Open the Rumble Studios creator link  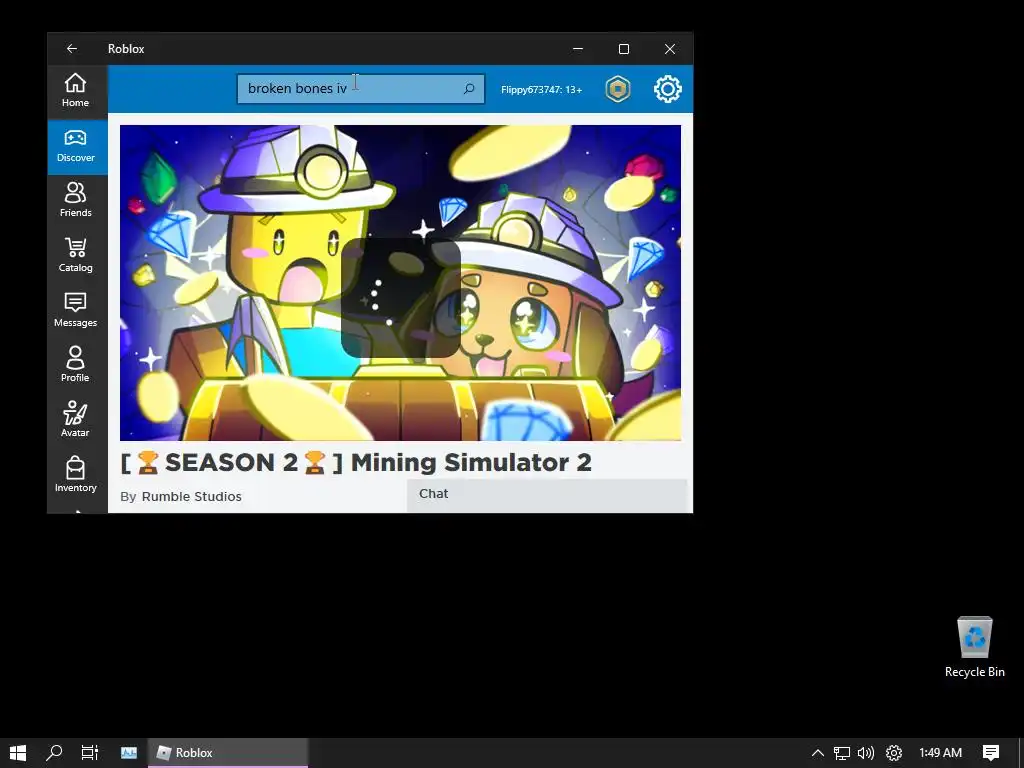[191, 496]
